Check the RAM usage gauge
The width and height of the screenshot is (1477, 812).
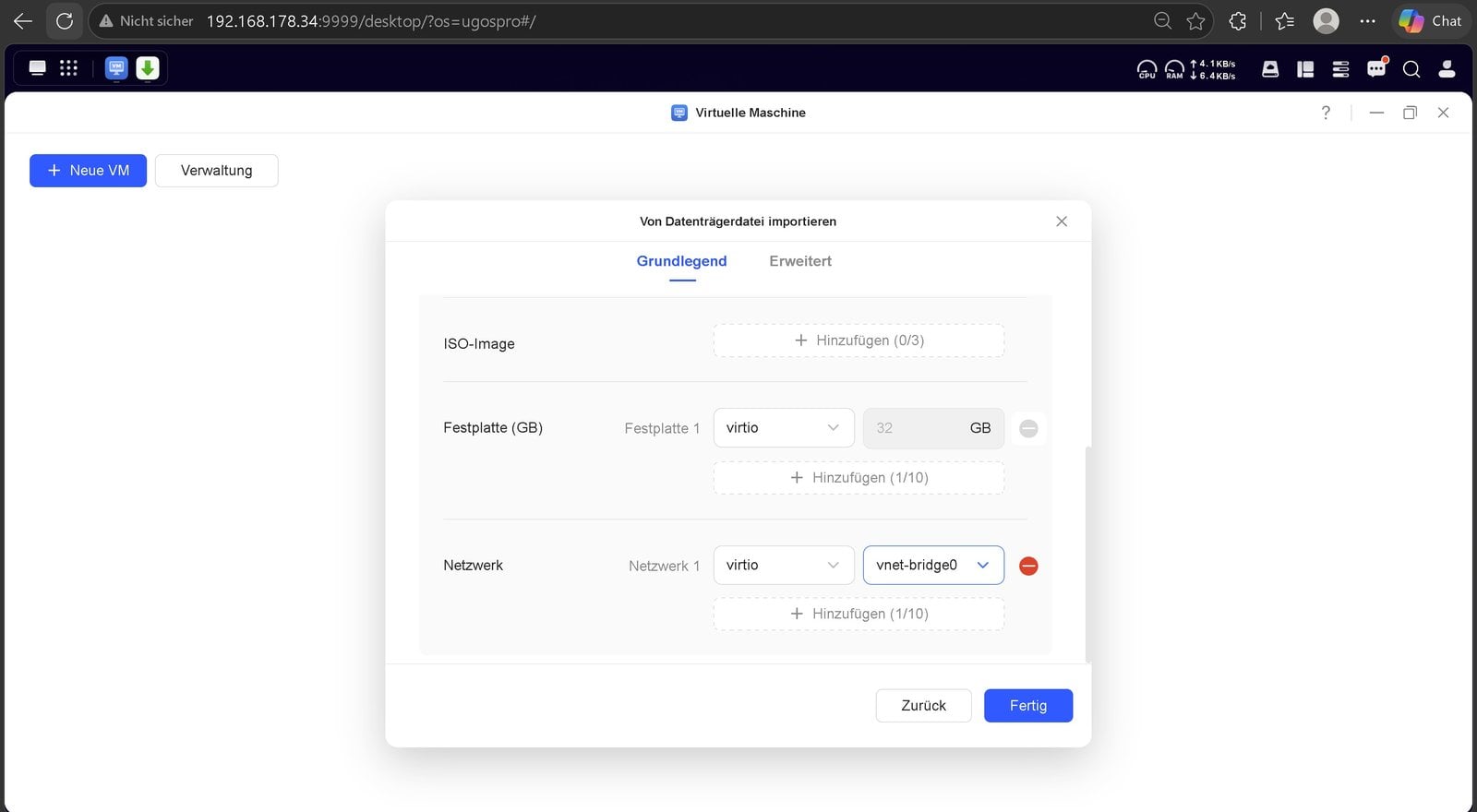[1174, 69]
